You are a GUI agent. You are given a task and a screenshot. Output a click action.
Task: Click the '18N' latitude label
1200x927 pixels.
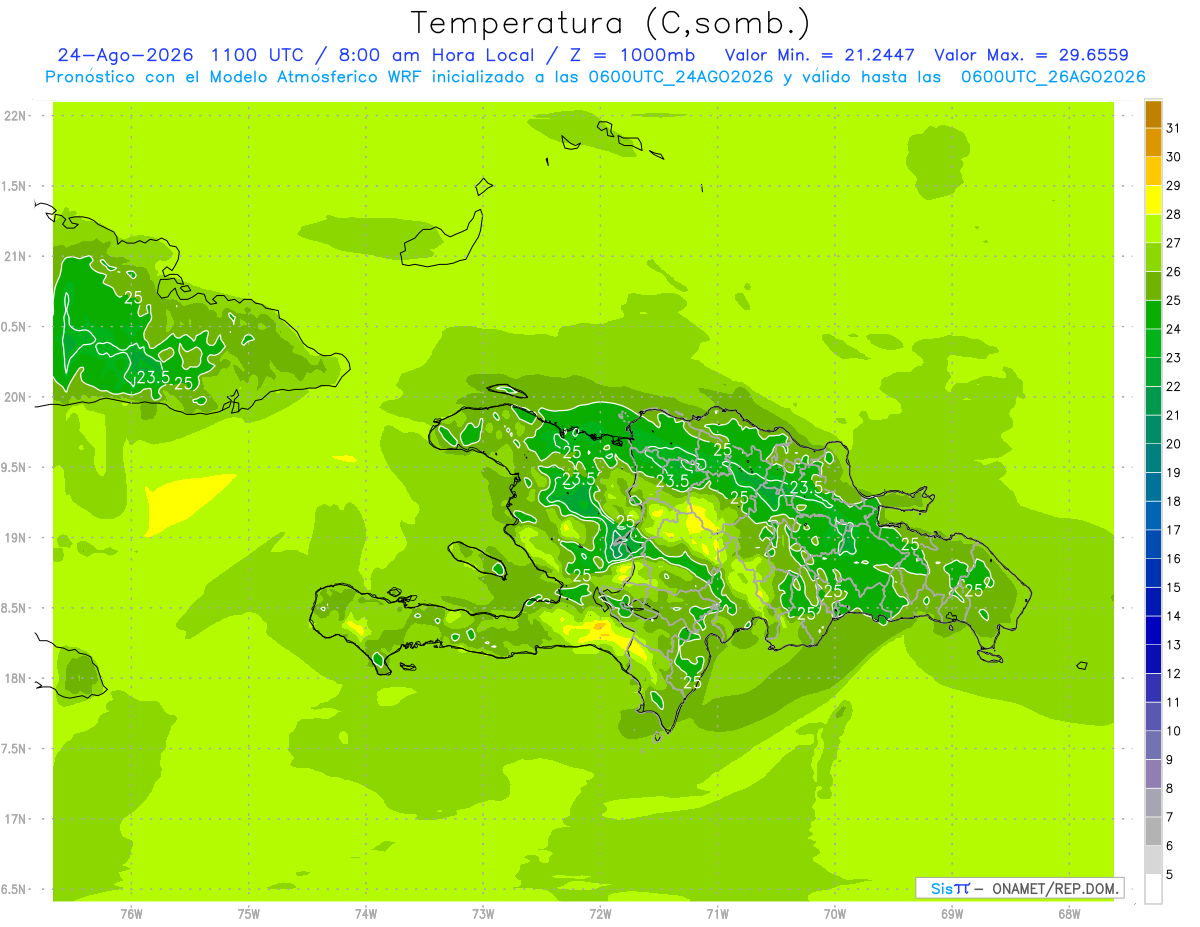pos(15,678)
